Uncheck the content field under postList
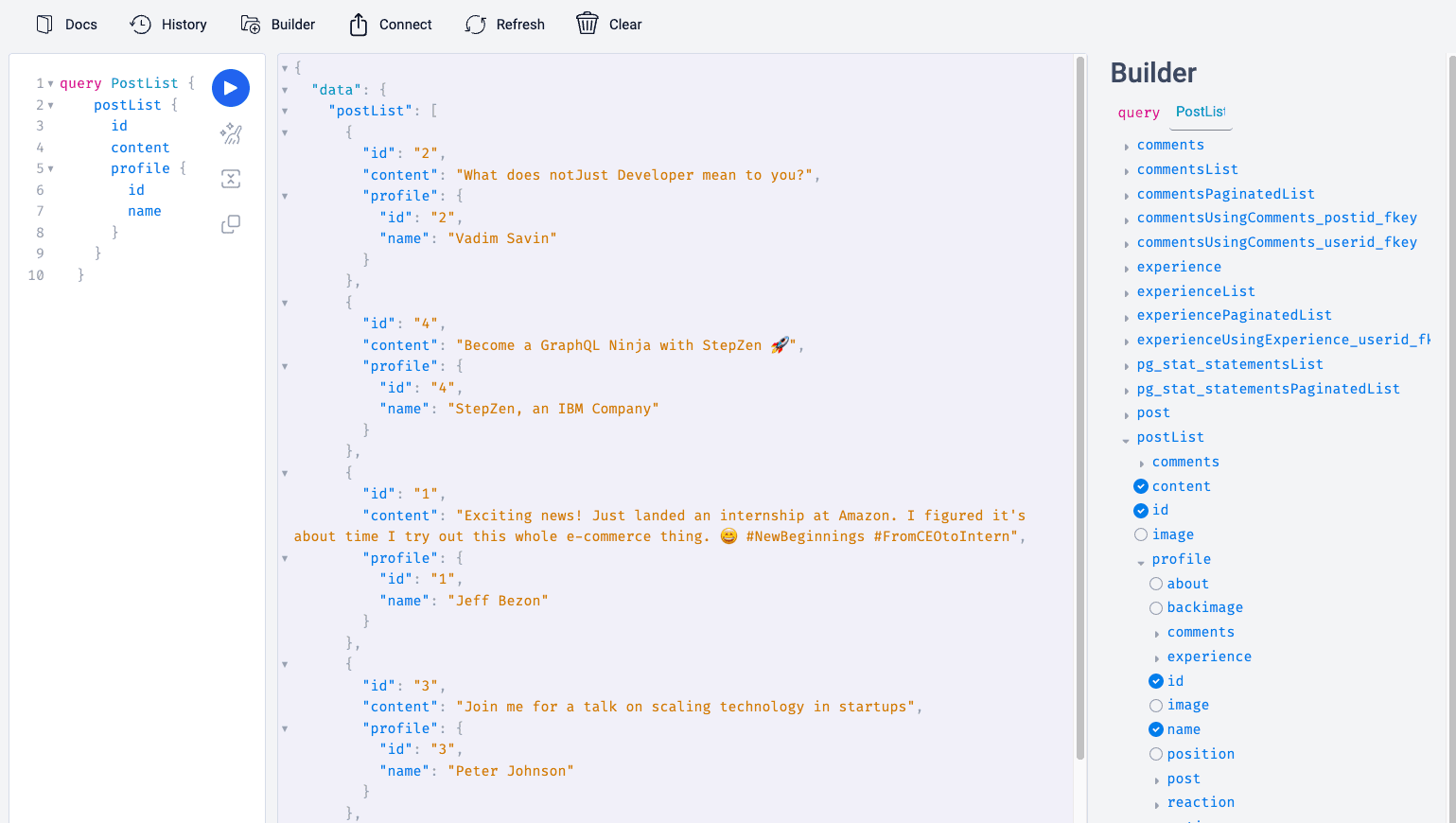Image resolution: width=1456 pixels, height=823 pixels. [1141, 486]
